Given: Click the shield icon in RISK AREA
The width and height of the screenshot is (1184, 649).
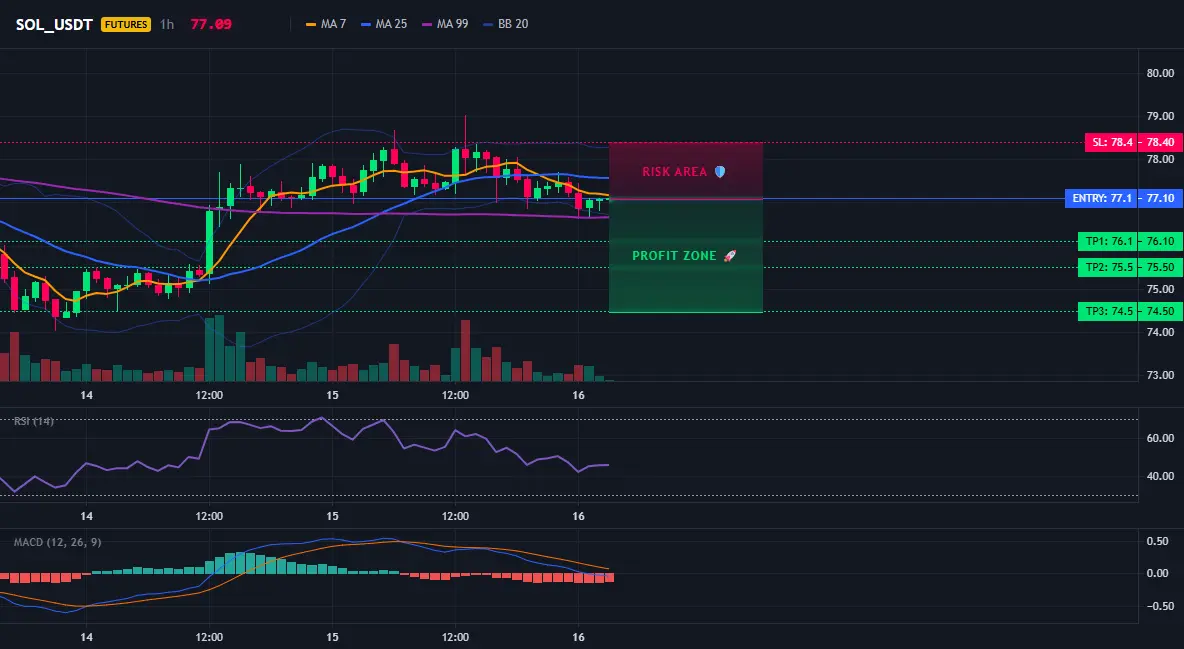Looking at the screenshot, I should (720, 172).
